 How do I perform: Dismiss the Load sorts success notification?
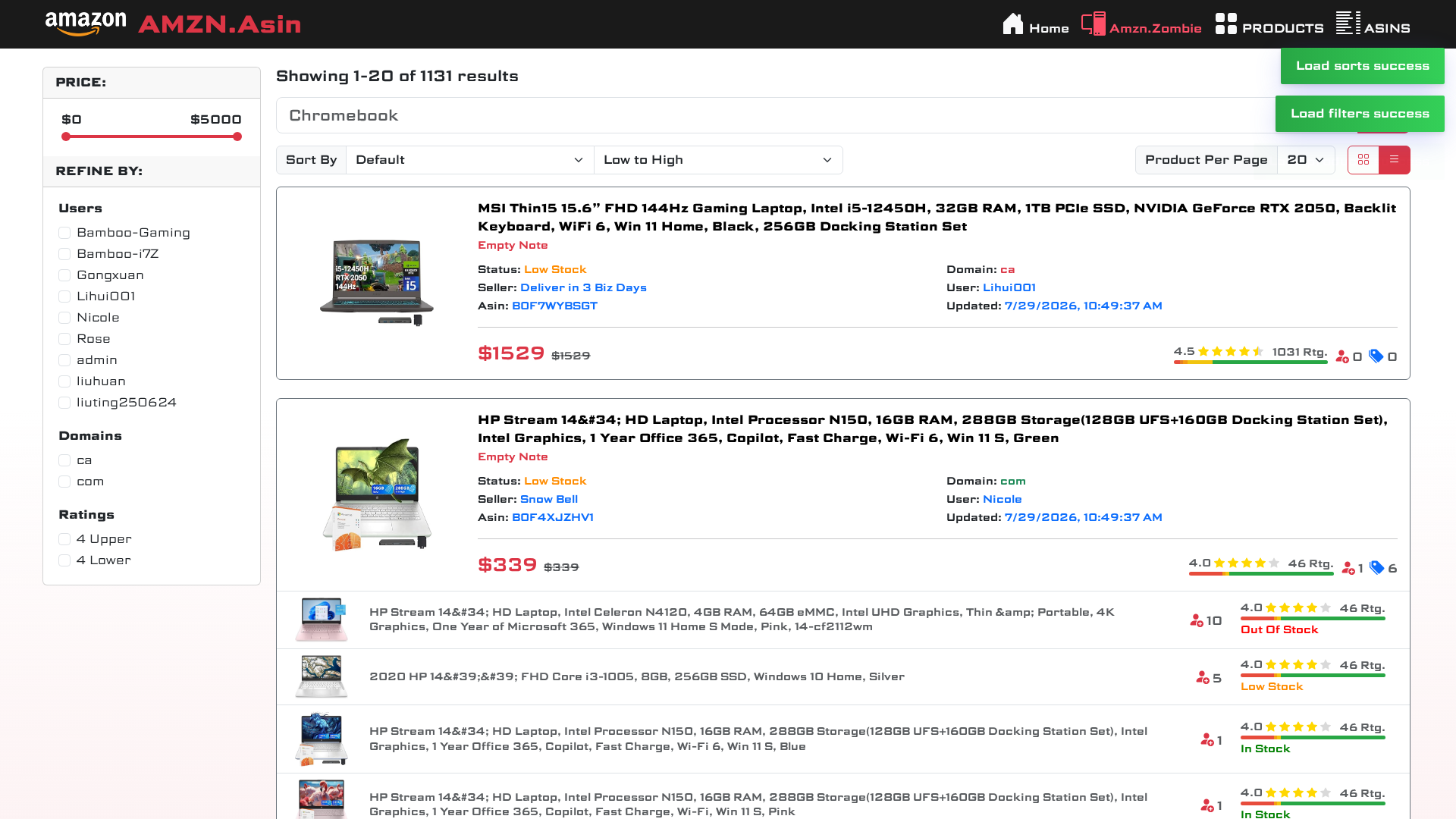1363,66
